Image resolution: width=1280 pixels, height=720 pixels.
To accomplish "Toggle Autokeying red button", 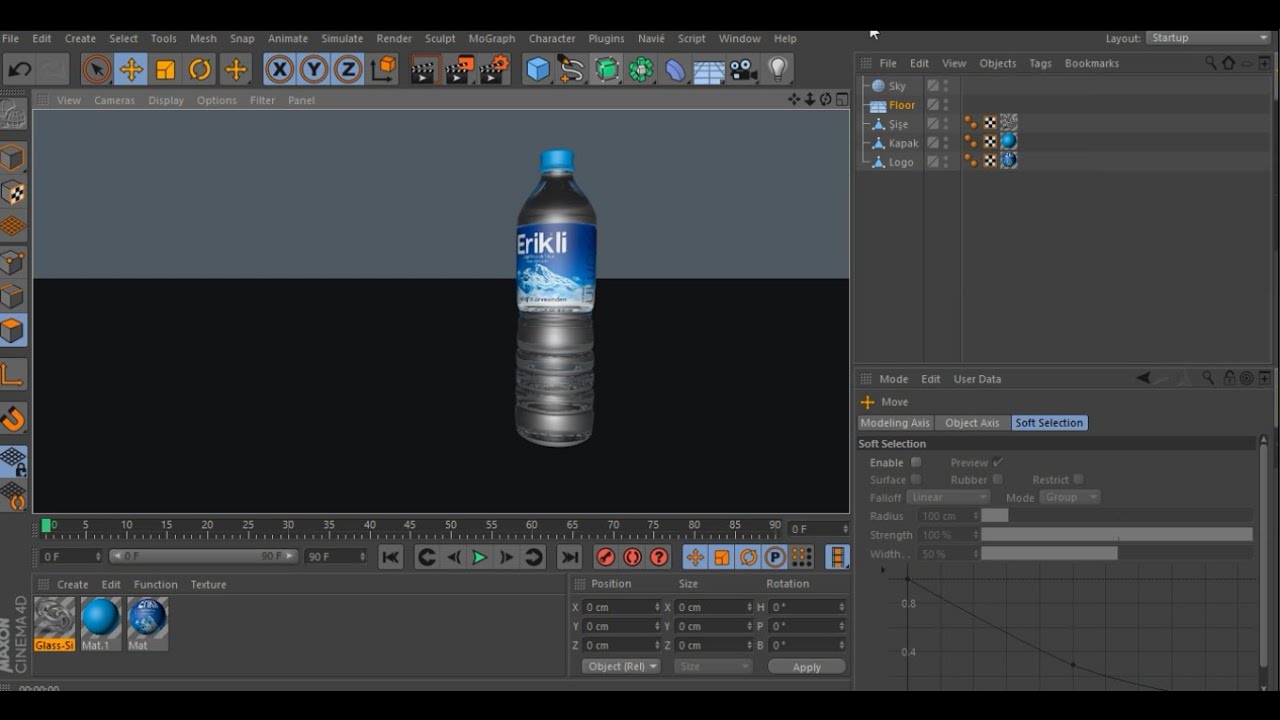I will pos(632,557).
